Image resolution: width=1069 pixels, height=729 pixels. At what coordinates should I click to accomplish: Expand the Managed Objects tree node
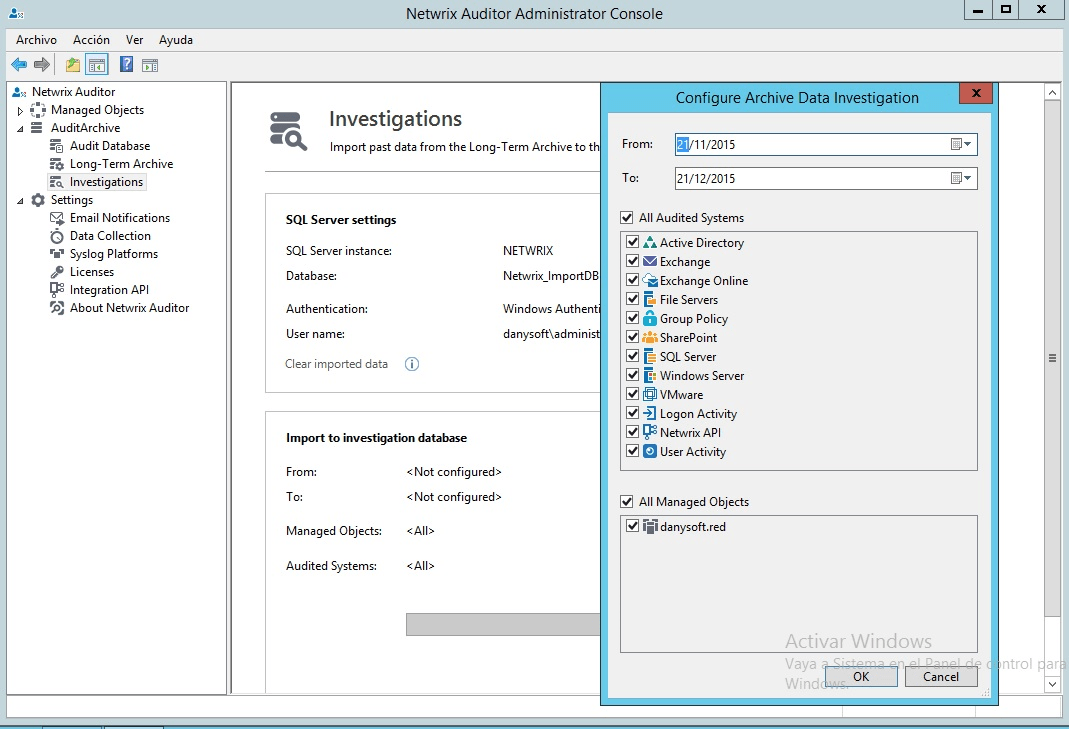20,110
